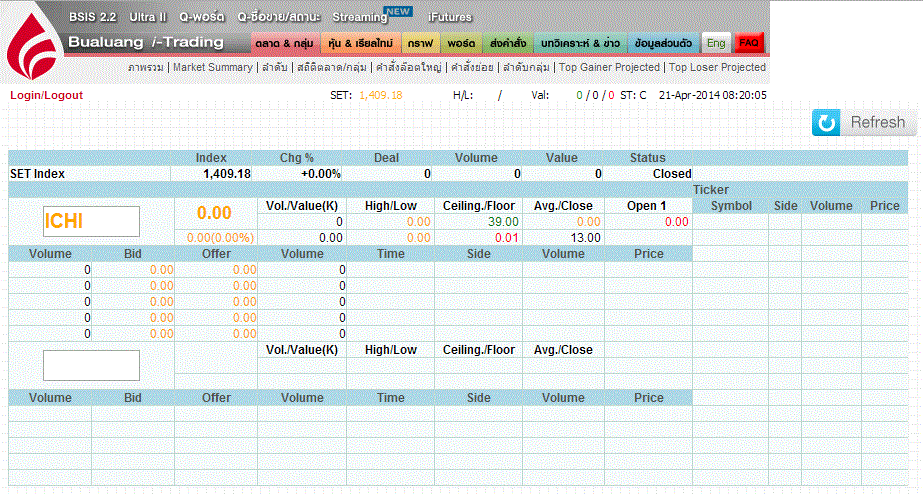This screenshot has width=923, height=494.
Task: Open Top Loser Projected link
Action: coord(717,67)
